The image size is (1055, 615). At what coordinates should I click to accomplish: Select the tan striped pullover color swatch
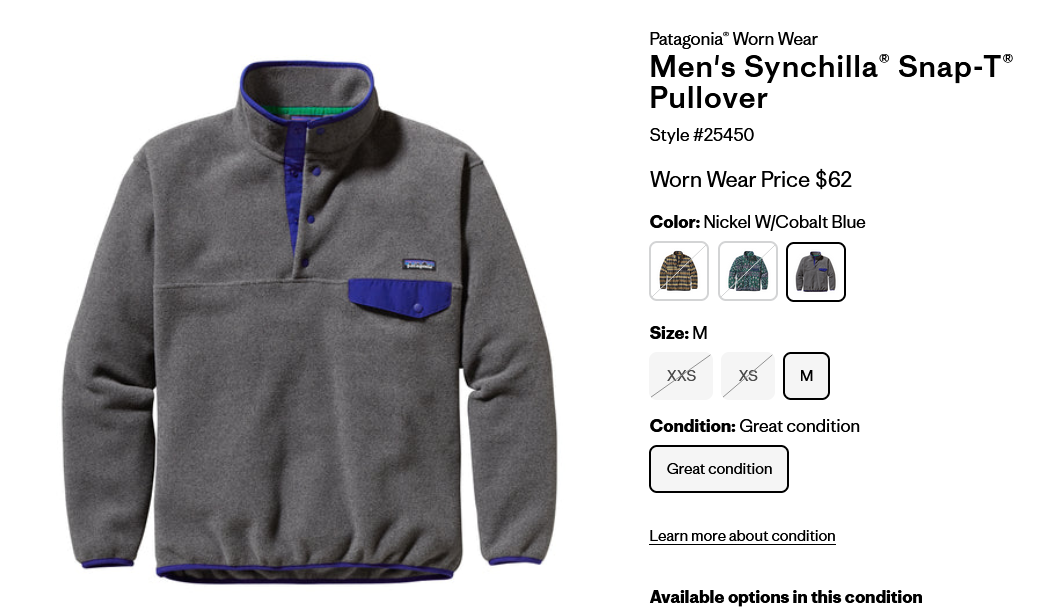pos(679,271)
